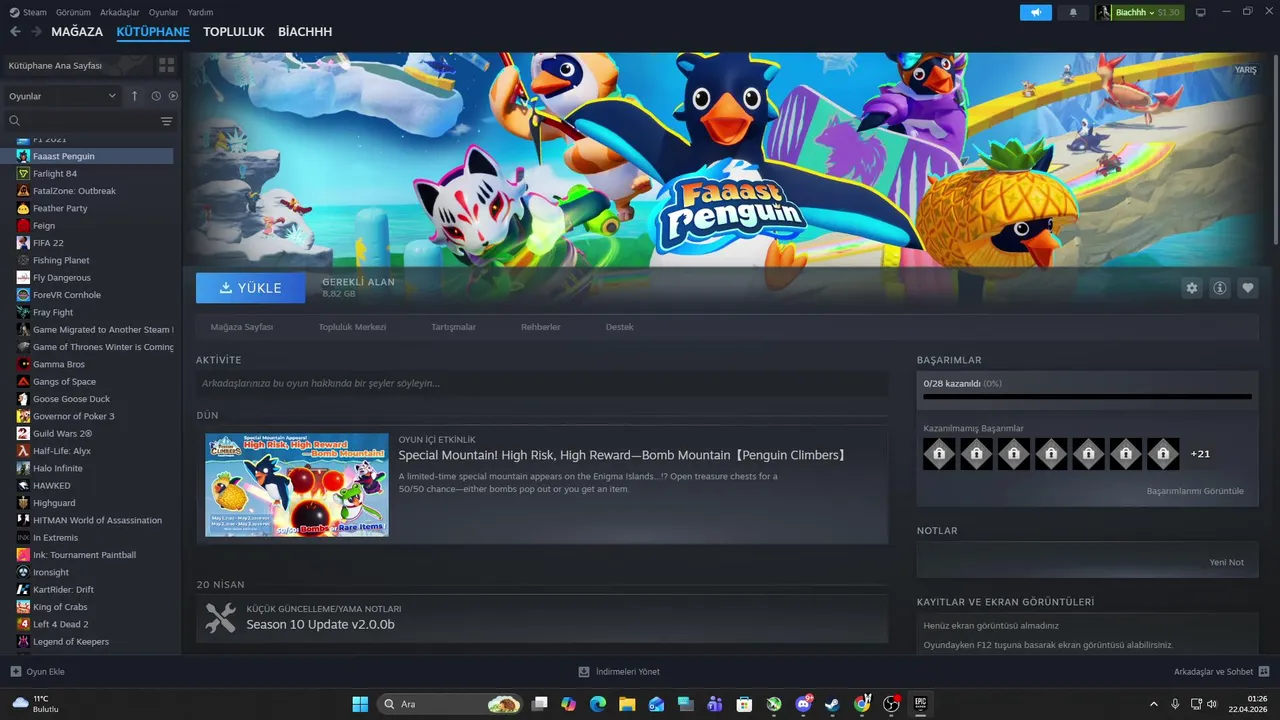Screen dimensions: 1280x720
Task: Select Half-Life: Alyx game icon
Action: (x=23, y=451)
